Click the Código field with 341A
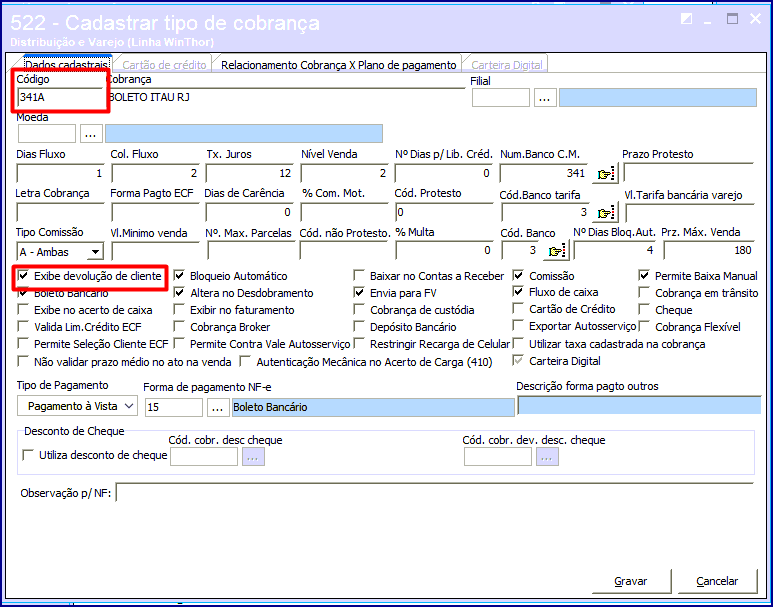 pos(60,97)
